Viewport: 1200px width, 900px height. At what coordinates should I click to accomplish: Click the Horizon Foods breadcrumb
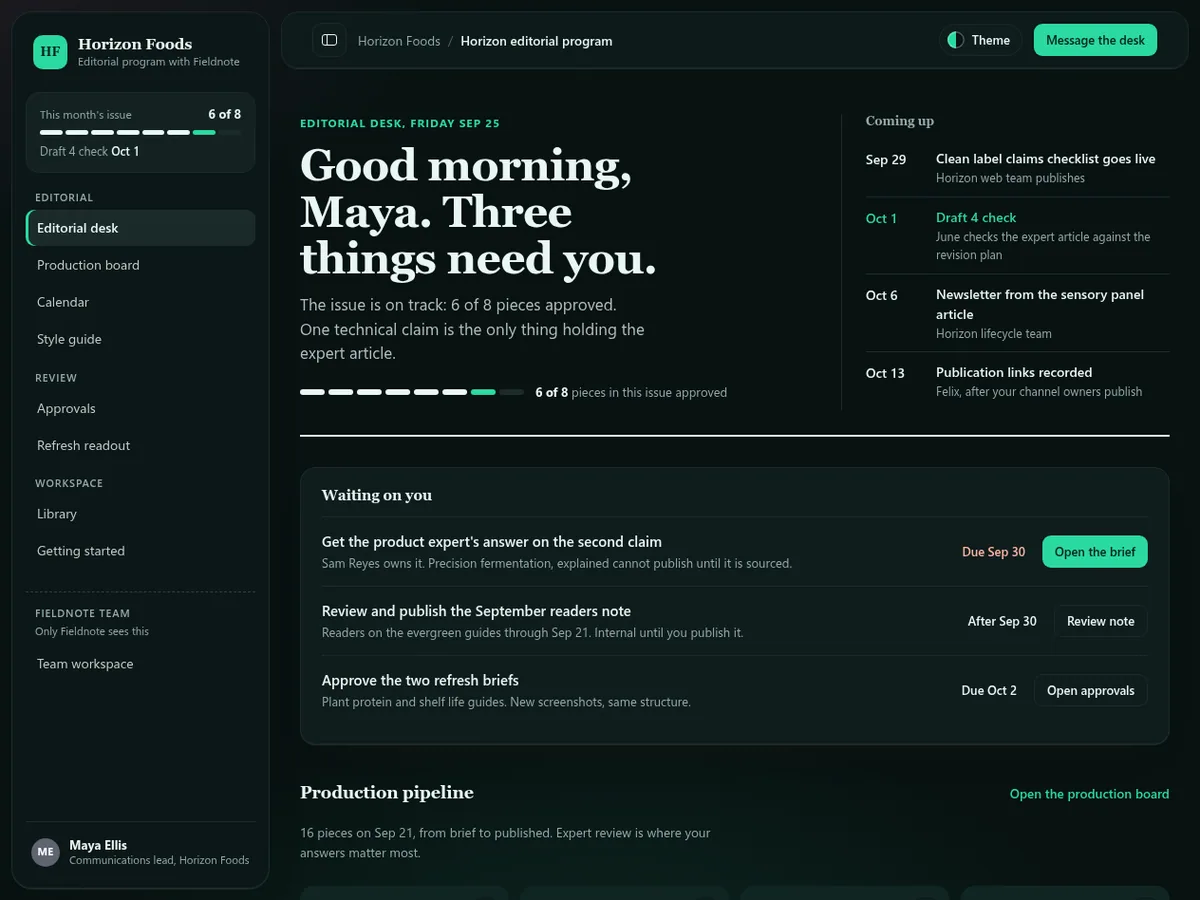(x=399, y=41)
